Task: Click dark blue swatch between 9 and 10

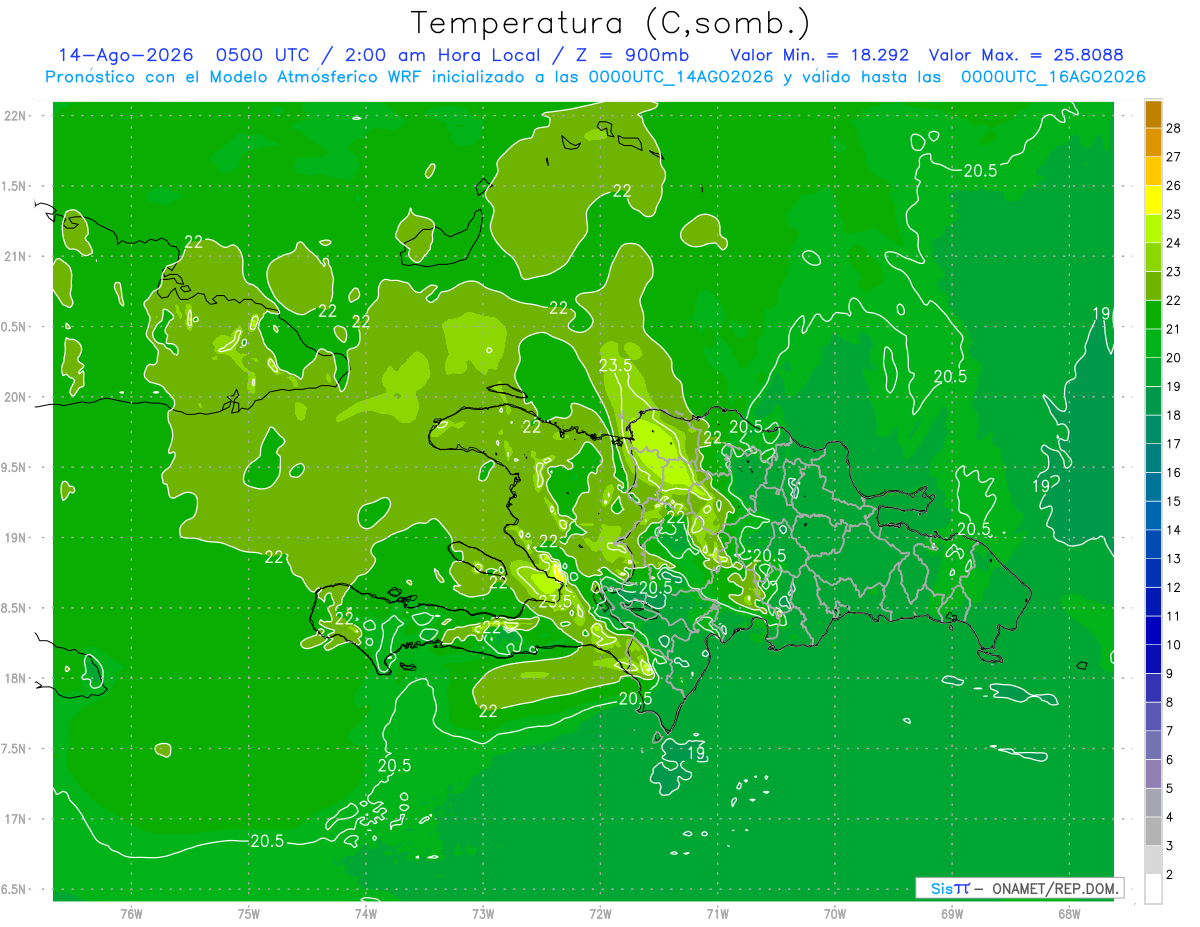Action: click(1153, 659)
